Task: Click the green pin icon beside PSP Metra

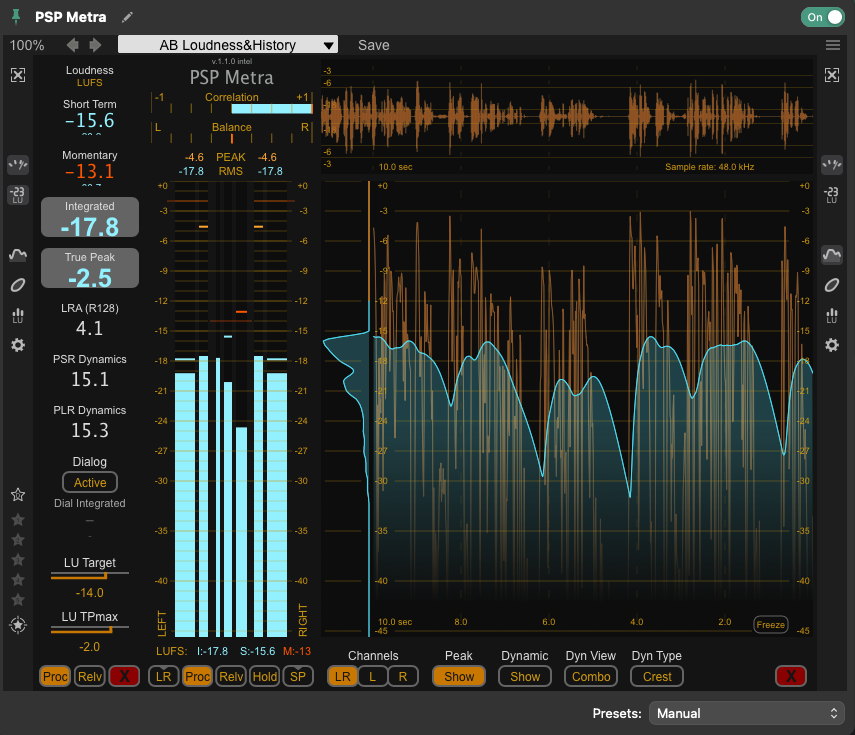Action: [16, 17]
